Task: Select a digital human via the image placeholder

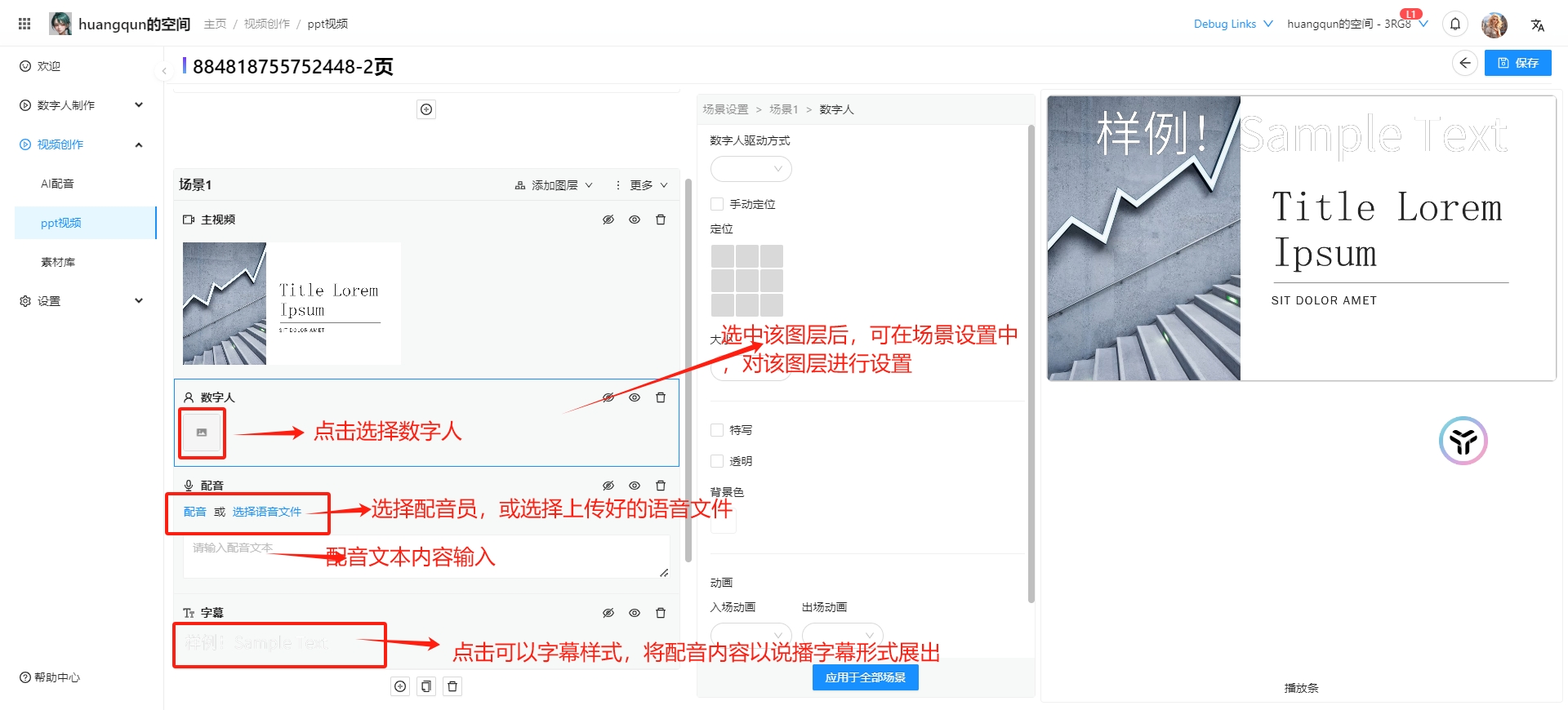Action: (x=202, y=433)
